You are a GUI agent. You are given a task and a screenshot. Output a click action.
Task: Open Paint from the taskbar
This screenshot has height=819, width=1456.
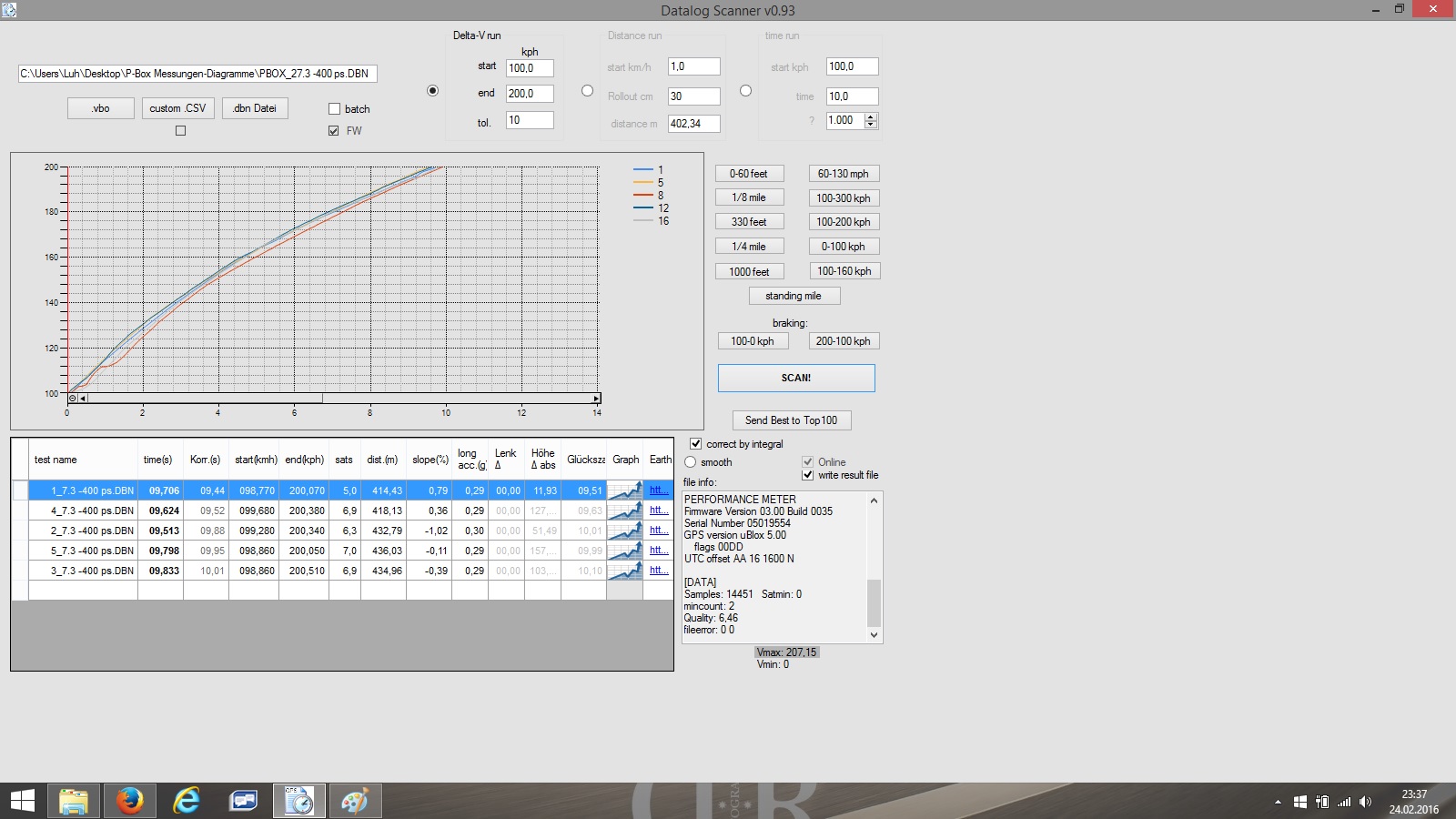(355, 801)
